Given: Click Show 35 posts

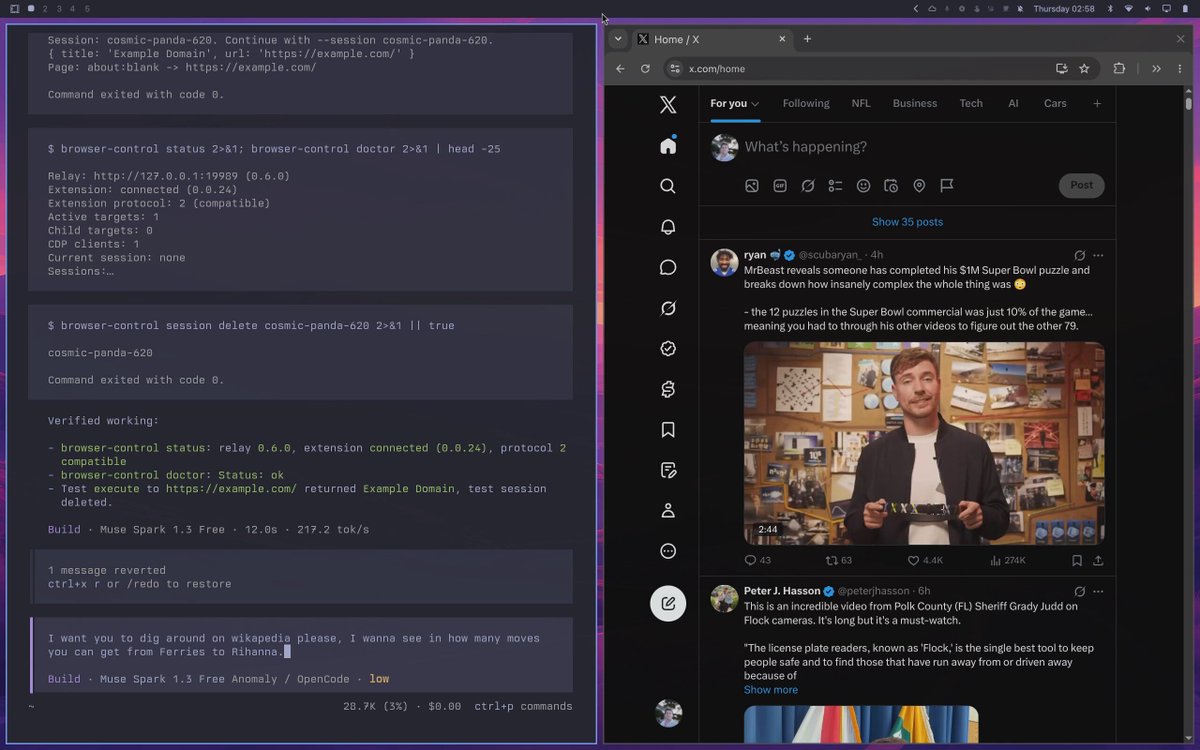Looking at the screenshot, I should point(907,222).
